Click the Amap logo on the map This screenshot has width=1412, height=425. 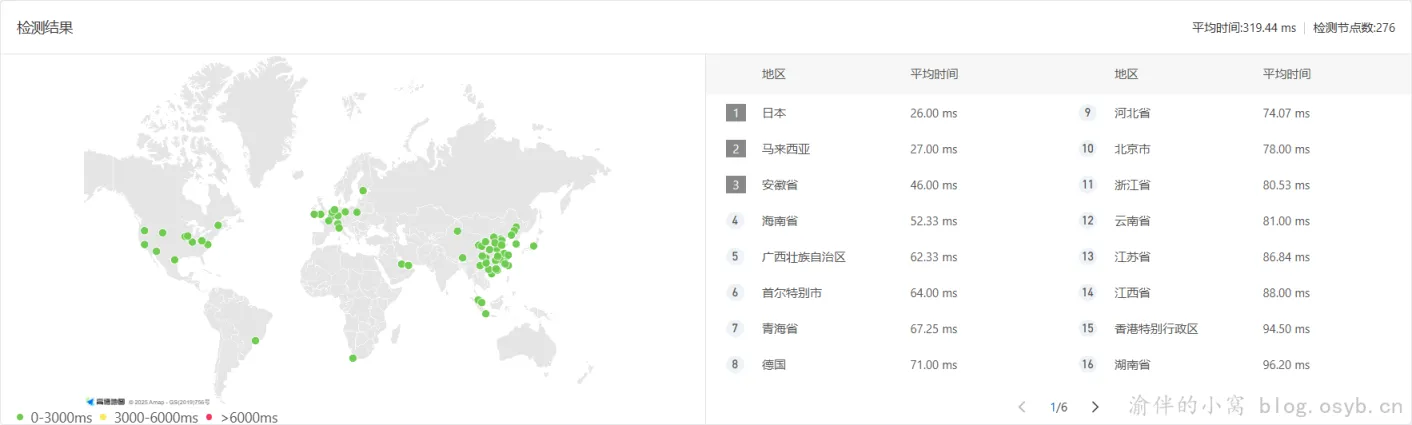[x=105, y=401]
